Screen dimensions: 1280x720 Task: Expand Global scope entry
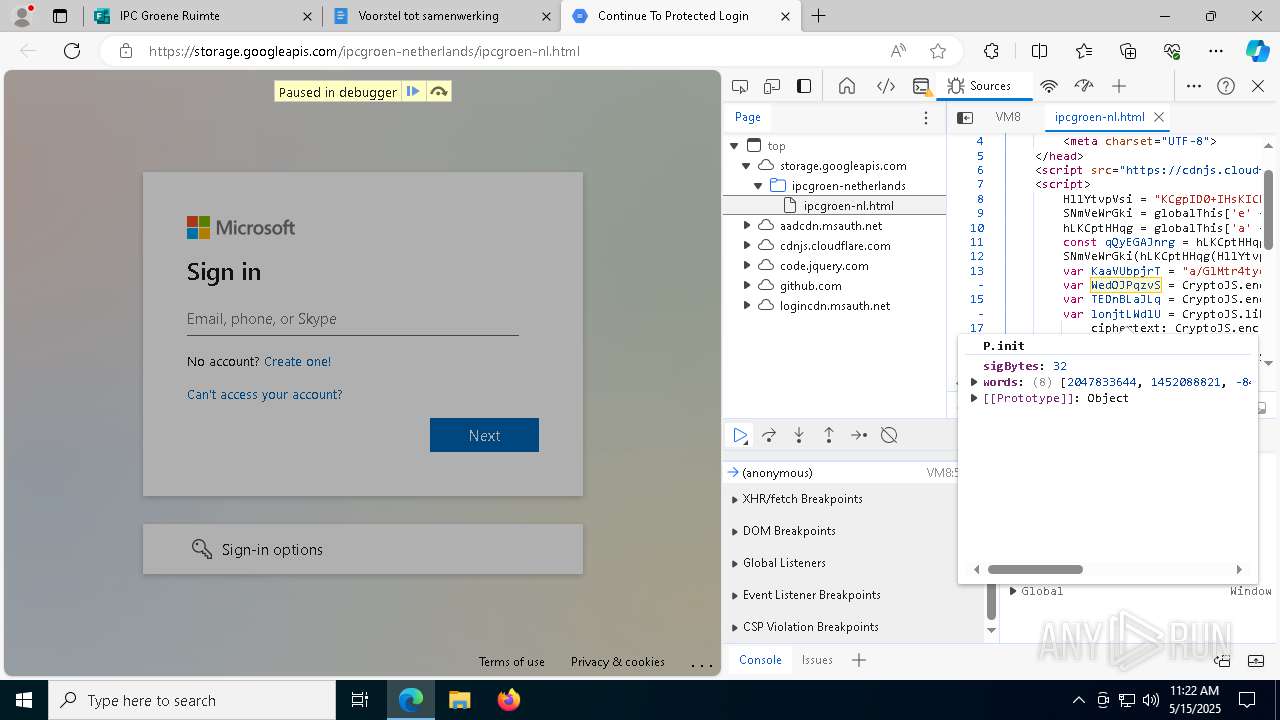click(x=1013, y=591)
